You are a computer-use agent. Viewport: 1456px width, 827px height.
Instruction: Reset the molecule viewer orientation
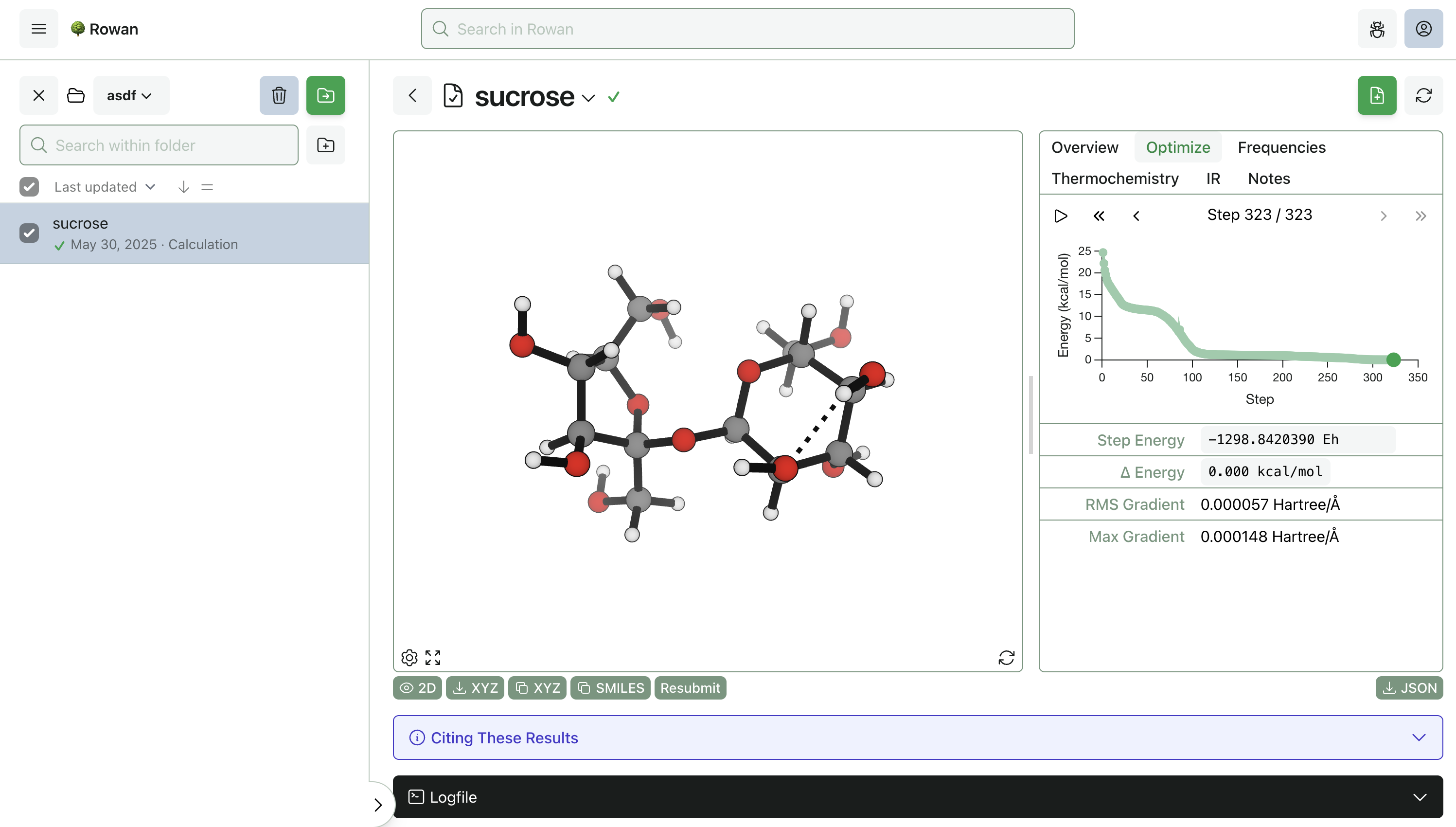1007,658
